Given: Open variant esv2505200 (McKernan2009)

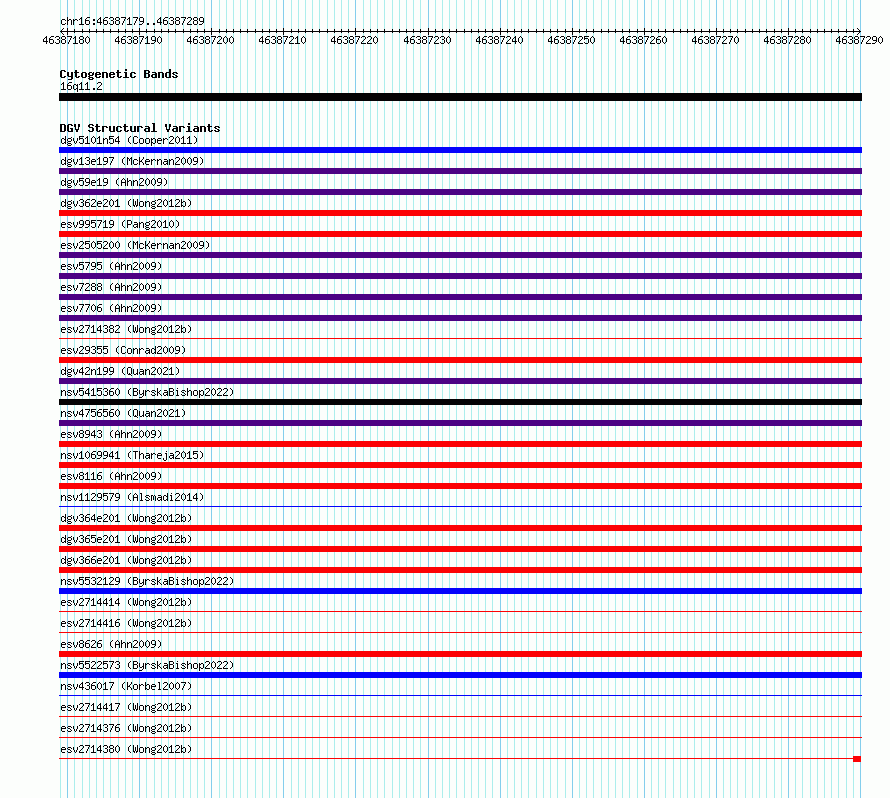Looking at the screenshot, I should [x=135, y=245].
